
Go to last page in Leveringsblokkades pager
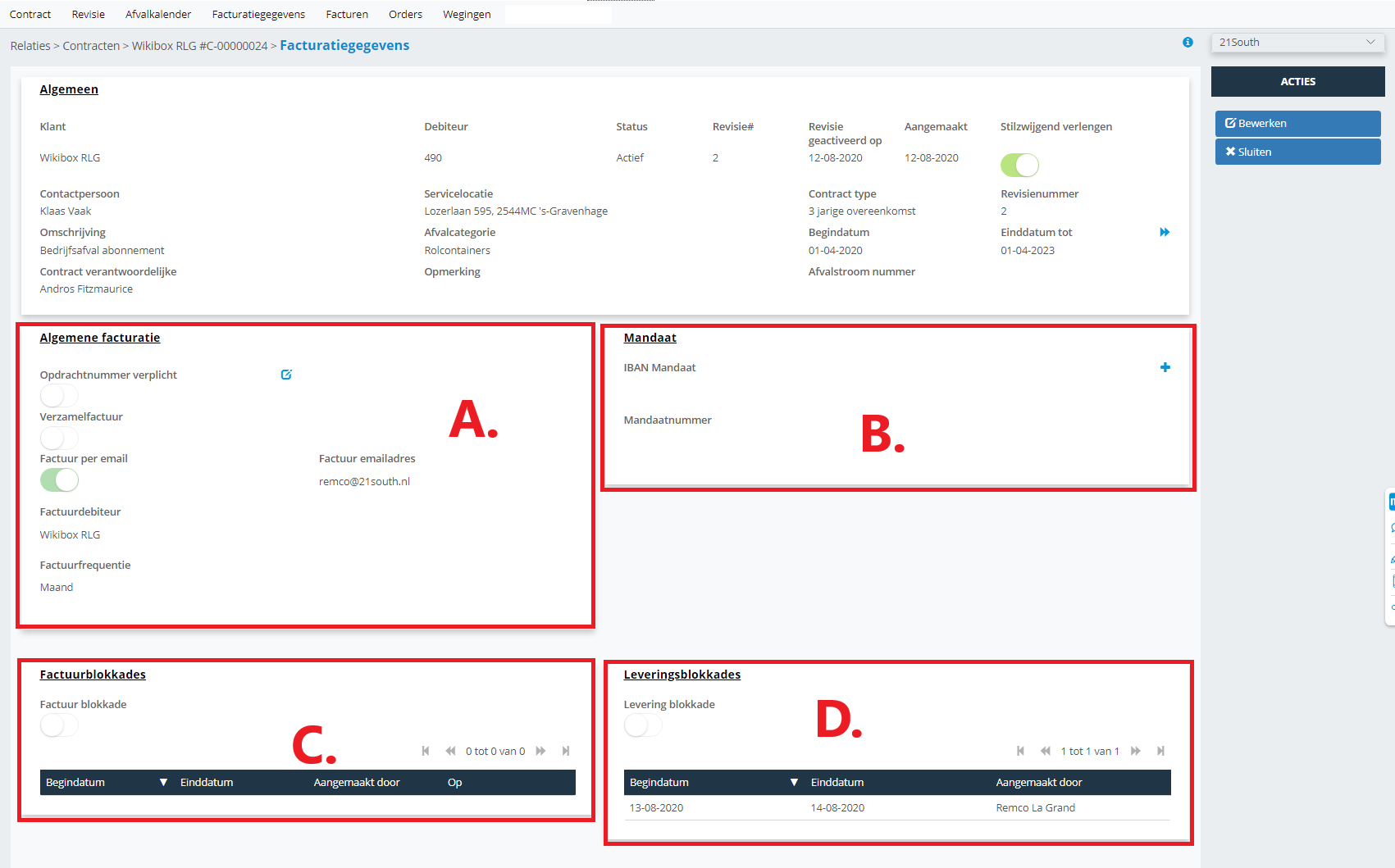coord(1160,751)
